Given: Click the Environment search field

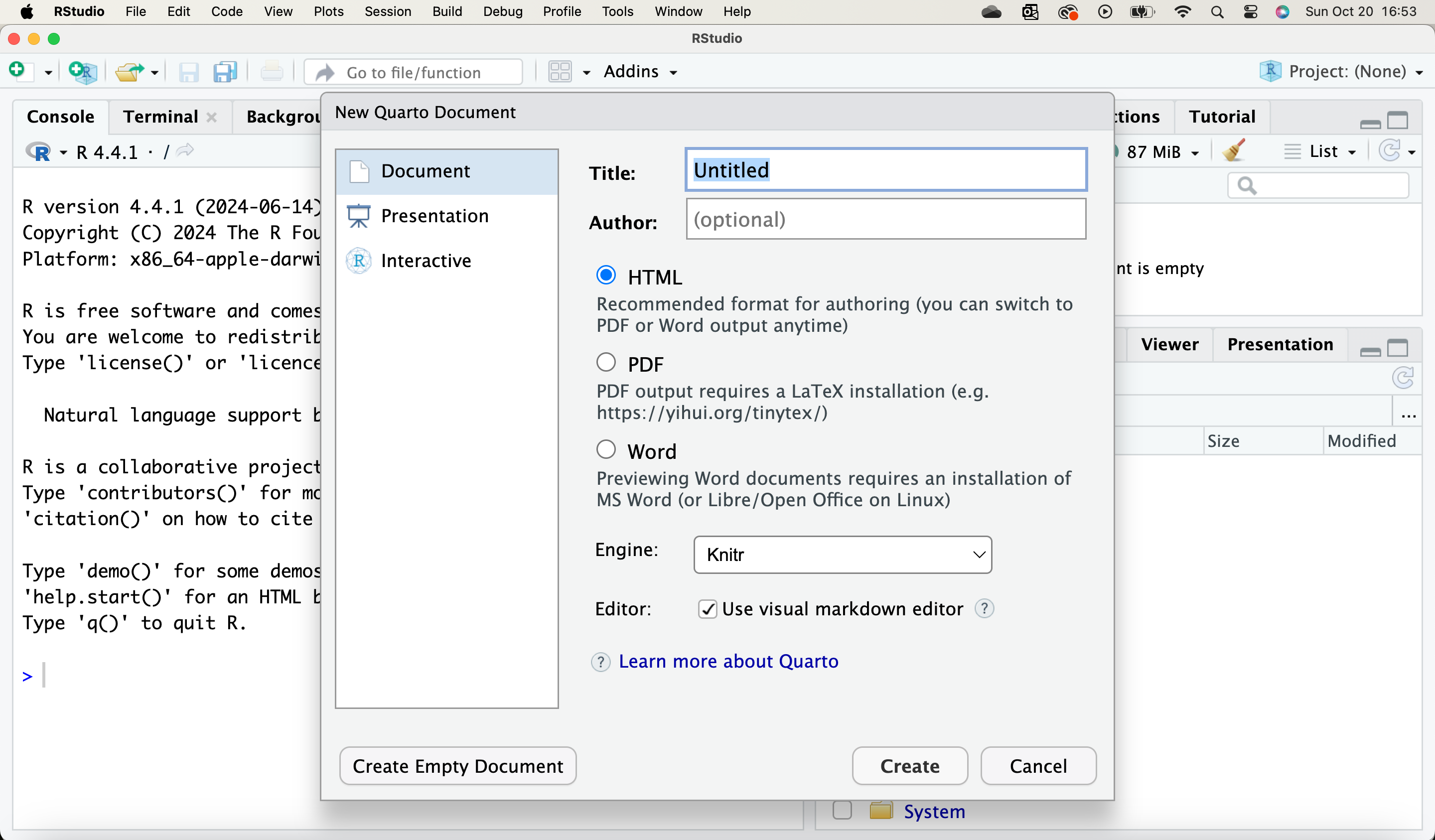Looking at the screenshot, I should (1318, 186).
